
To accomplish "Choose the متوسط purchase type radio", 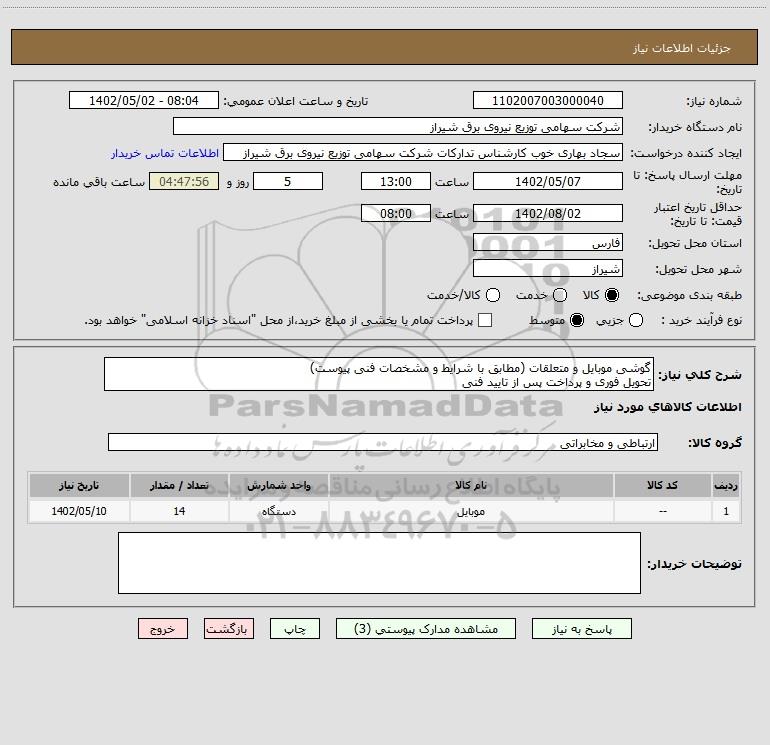I will click(x=577, y=320).
